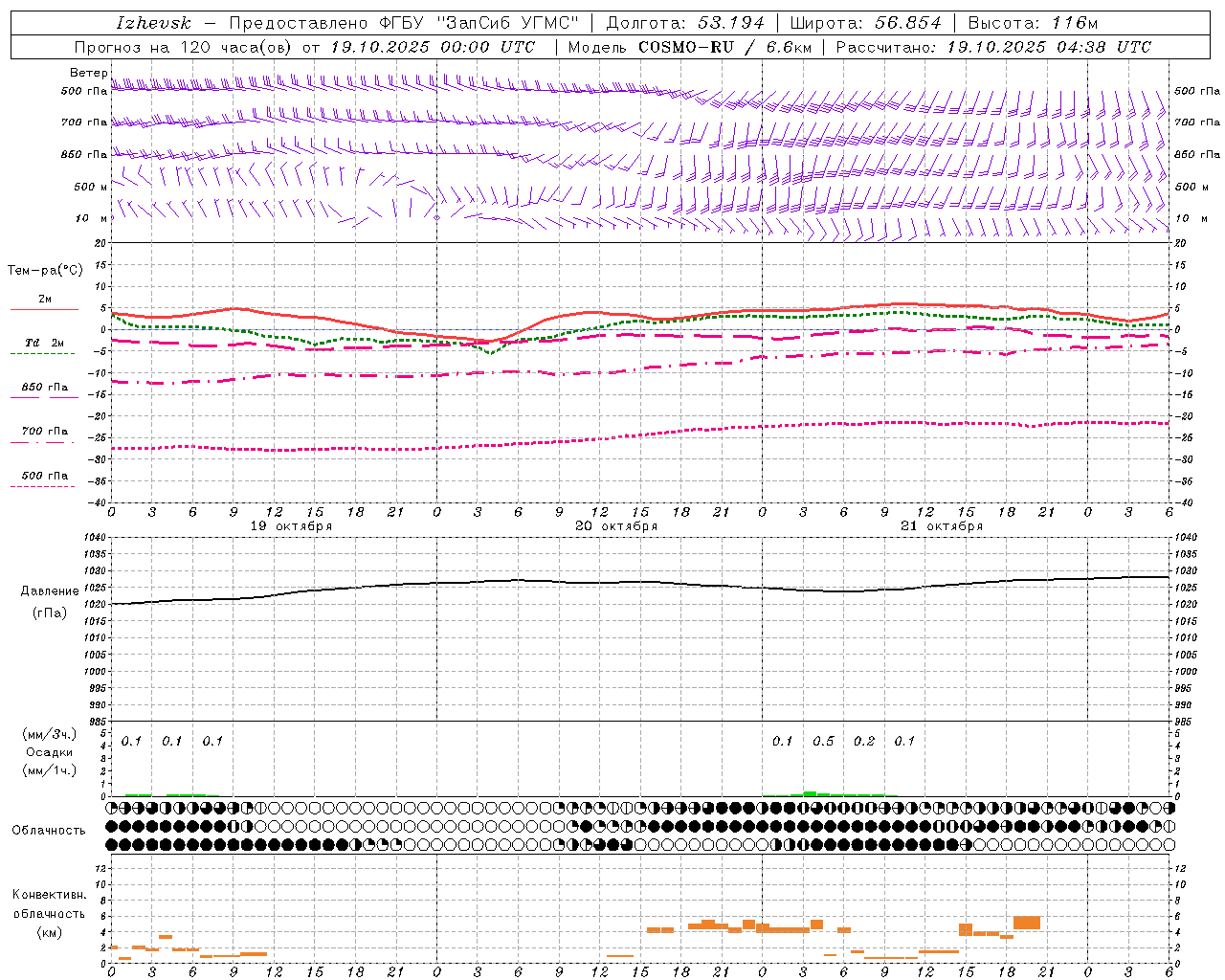Select the Долгота: 53.194 value
The image size is (1225, 980).
[685, 23]
